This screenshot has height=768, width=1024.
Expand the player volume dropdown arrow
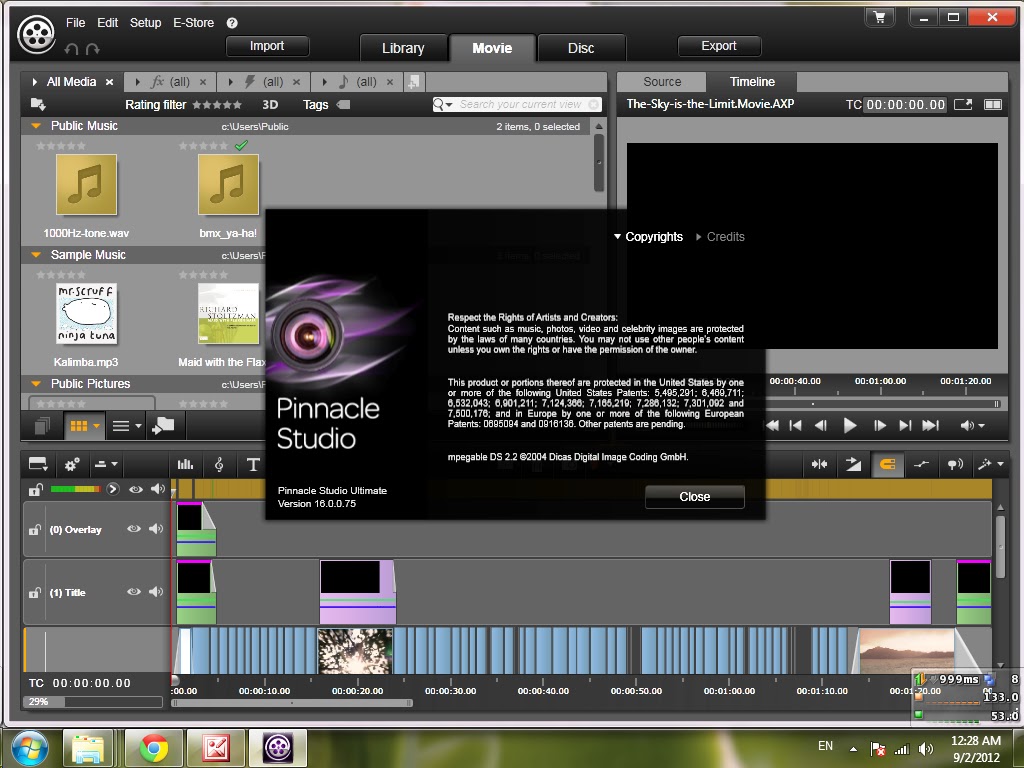[983, 425]
